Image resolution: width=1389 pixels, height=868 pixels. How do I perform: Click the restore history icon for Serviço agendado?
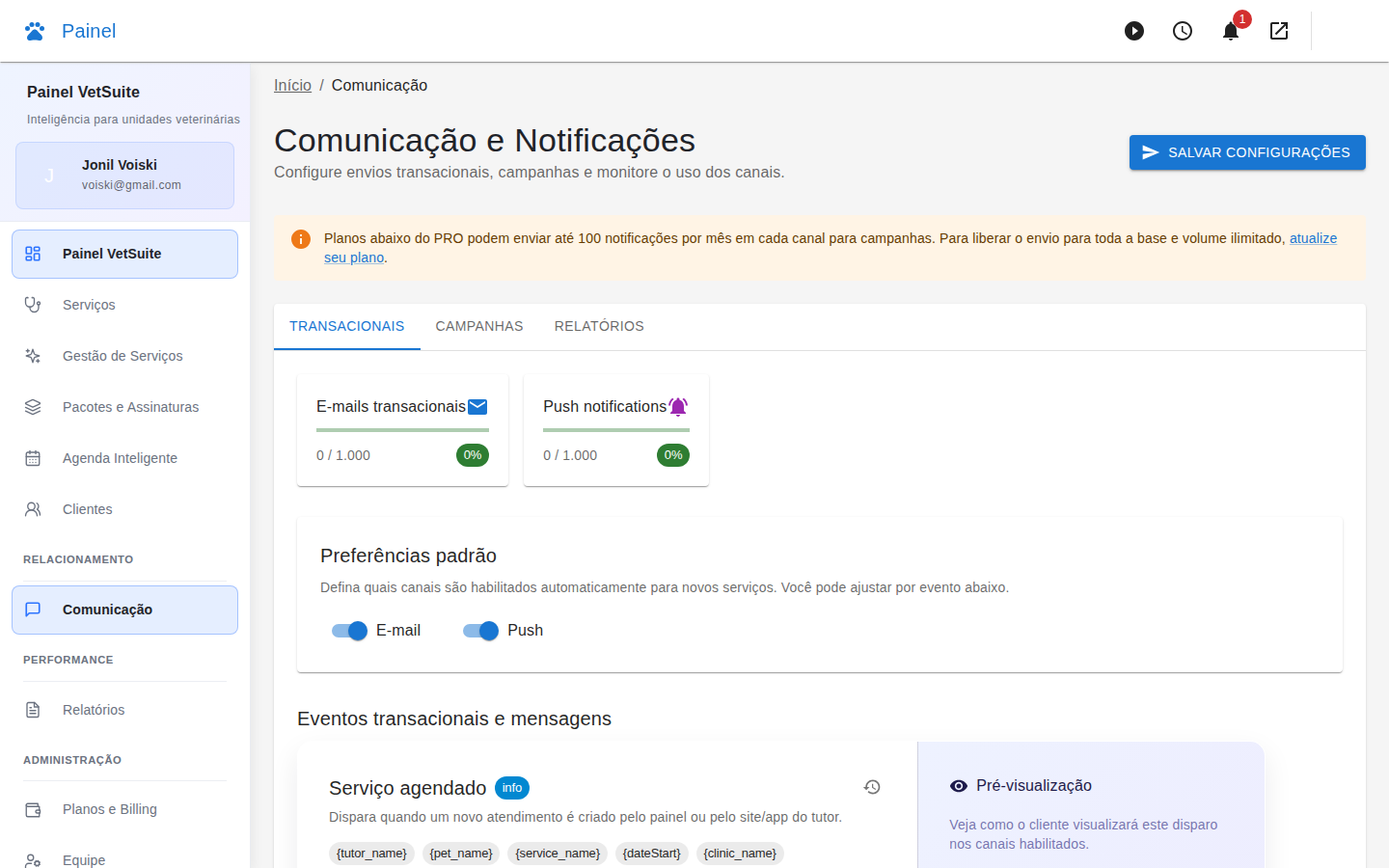point(872,787)
